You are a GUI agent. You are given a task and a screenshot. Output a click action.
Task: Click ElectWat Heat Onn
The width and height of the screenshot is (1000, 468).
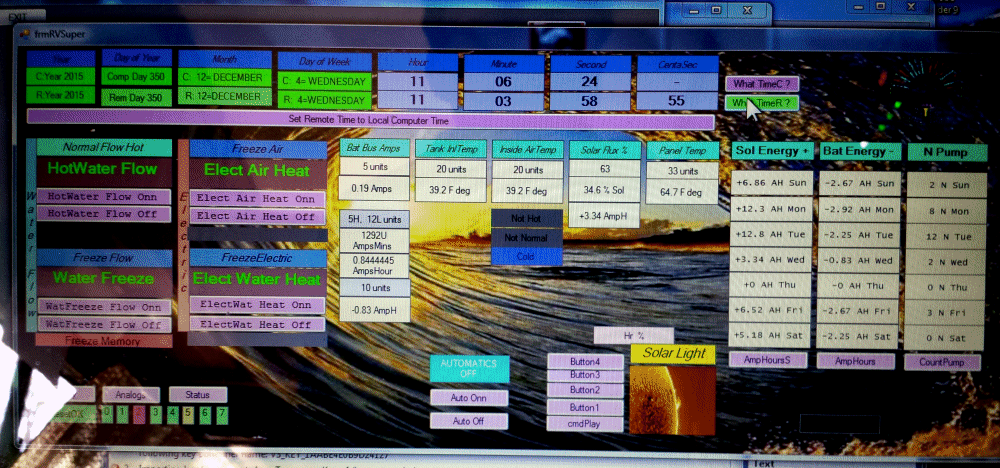pyautogui.click(x=256, y=305)
